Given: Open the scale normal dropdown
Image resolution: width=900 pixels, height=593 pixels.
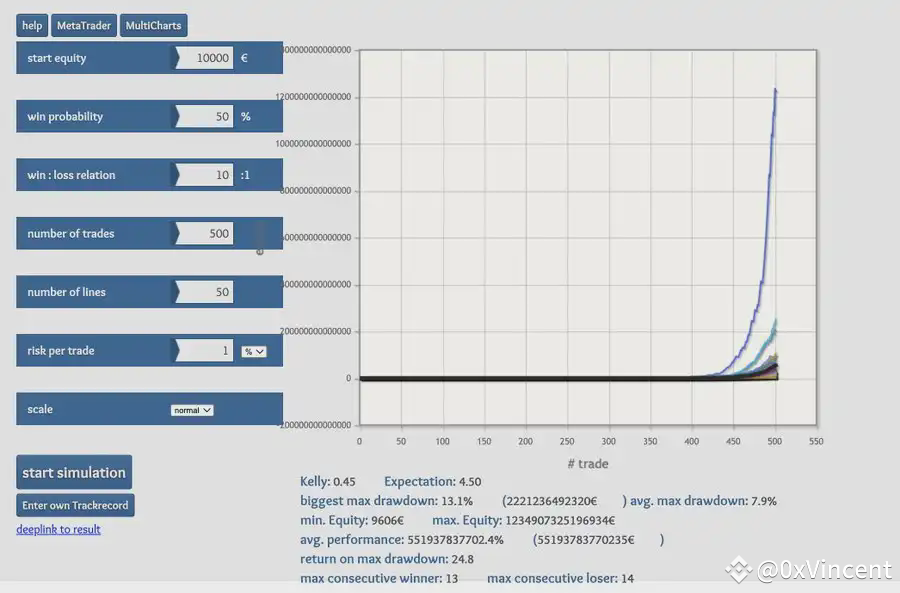Looking at the screenshot, I should click(x=192, y=410).
